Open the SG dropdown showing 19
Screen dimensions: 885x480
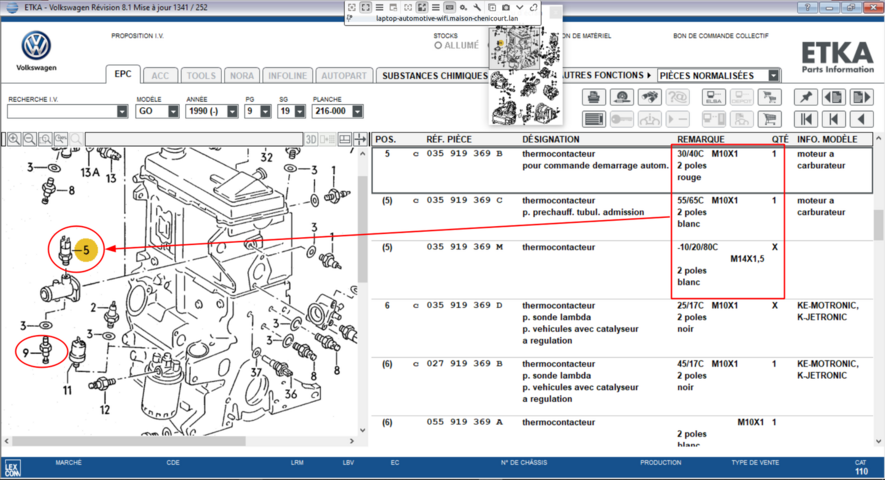[x=300, y=111]
